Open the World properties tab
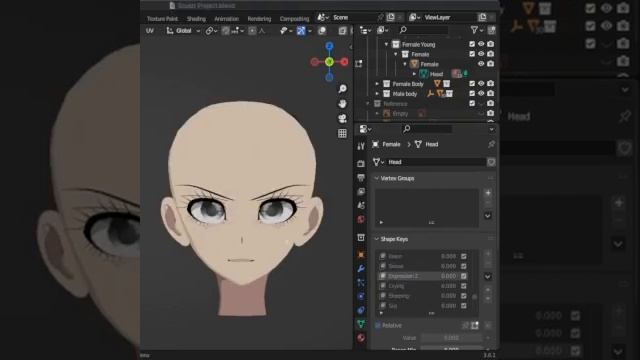 [x=361, y=220]
